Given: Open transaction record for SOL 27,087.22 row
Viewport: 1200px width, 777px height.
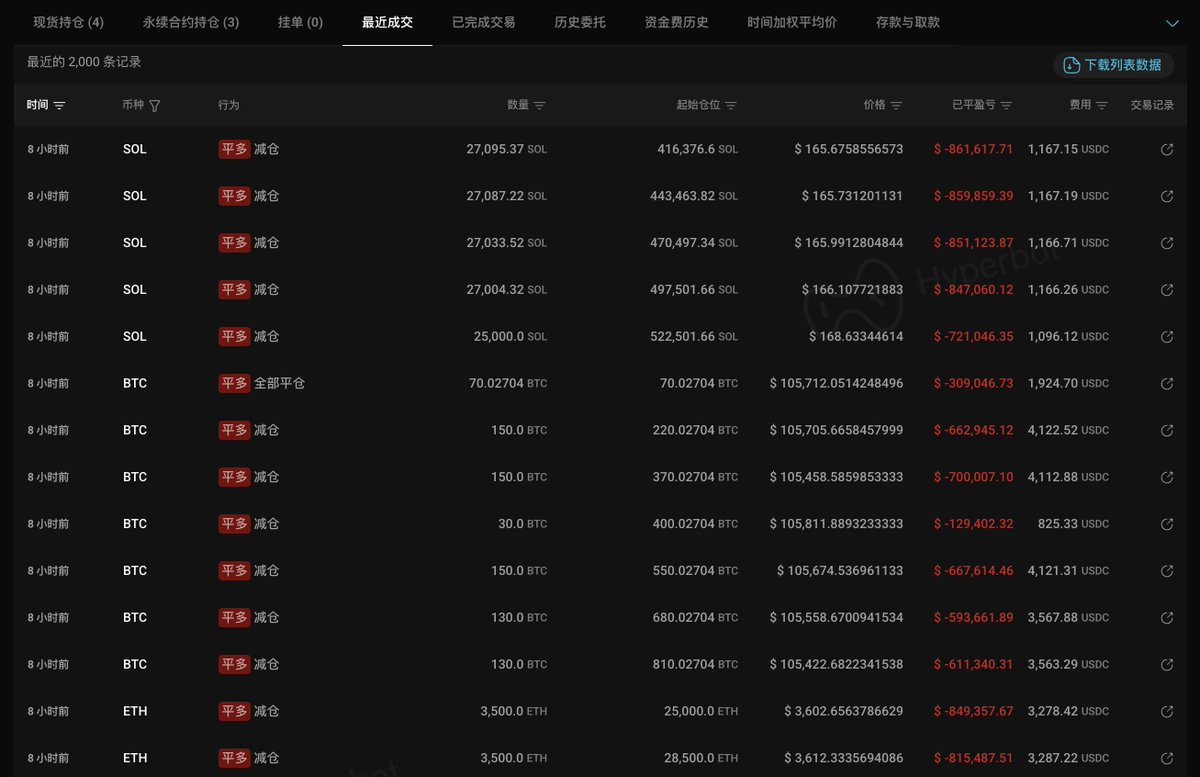Looking at the screenshot, I should (1166, 197).
